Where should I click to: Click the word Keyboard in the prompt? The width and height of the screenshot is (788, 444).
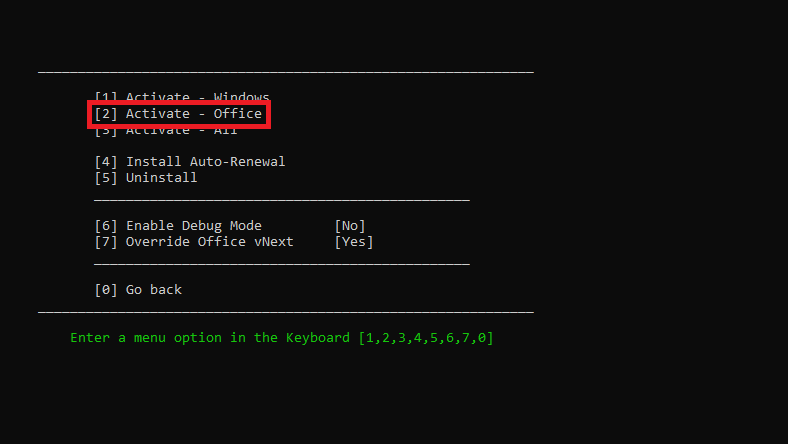(318, 338)
